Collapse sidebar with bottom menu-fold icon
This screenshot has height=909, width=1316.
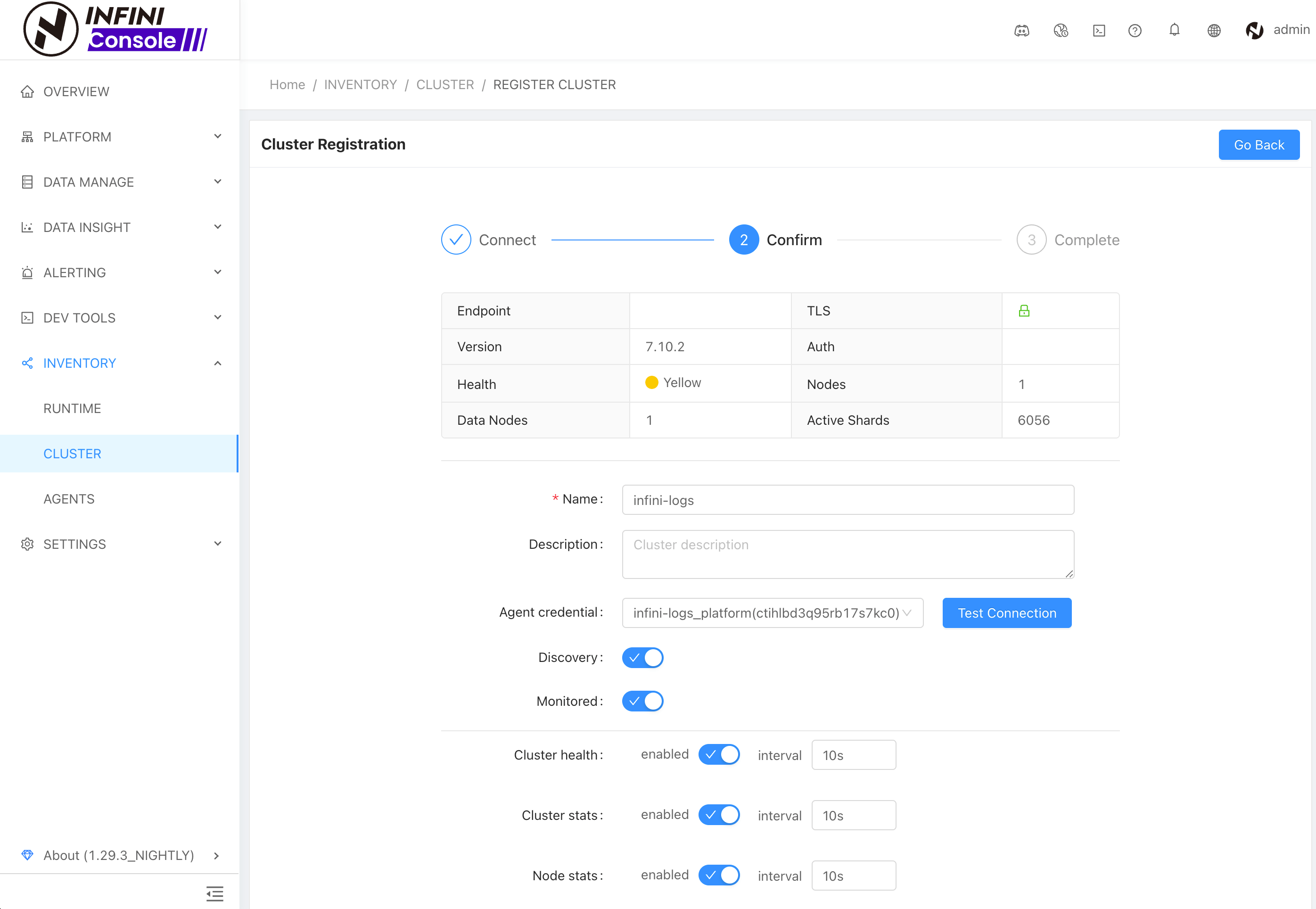point(214,893)
